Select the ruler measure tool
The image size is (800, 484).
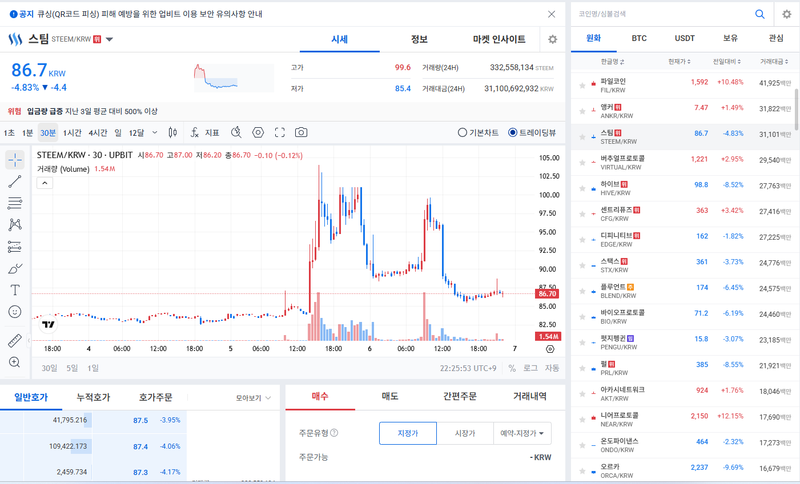click(15, 341)
